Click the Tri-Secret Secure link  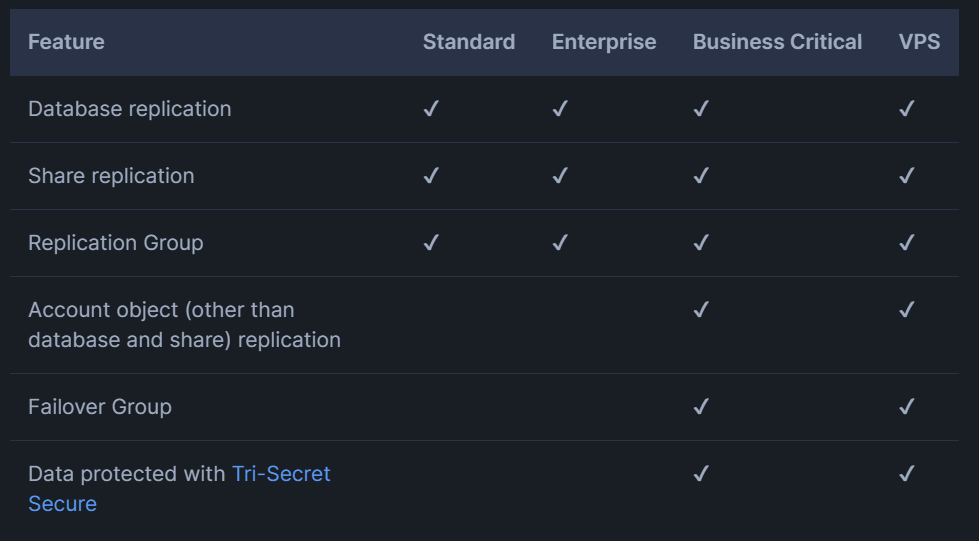click(x=179, y=489)
